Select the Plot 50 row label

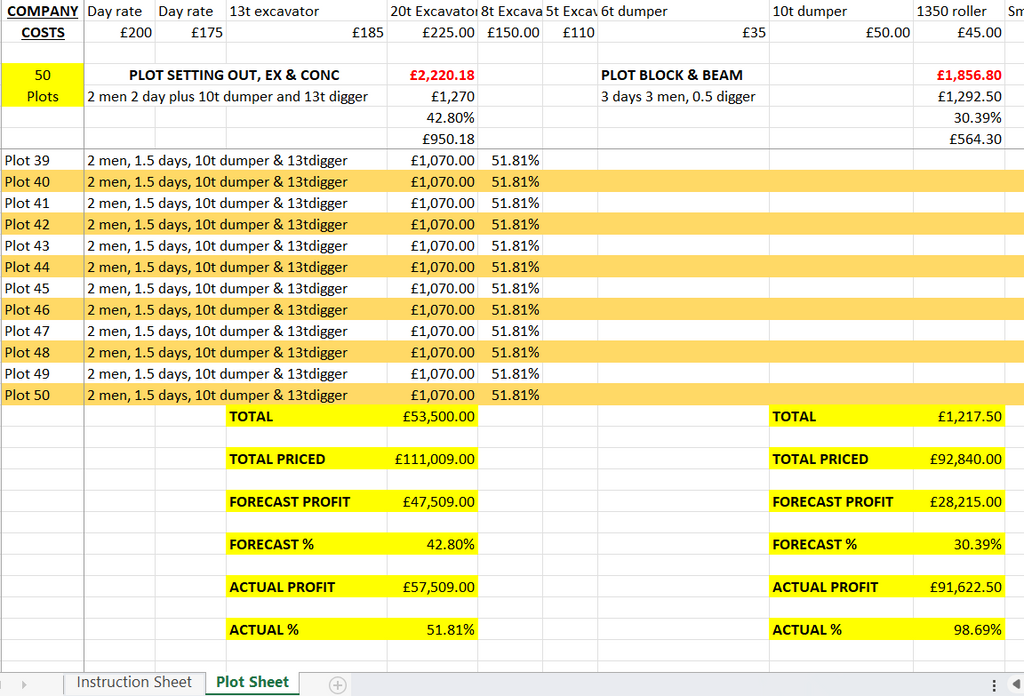(x=42, y=395)
